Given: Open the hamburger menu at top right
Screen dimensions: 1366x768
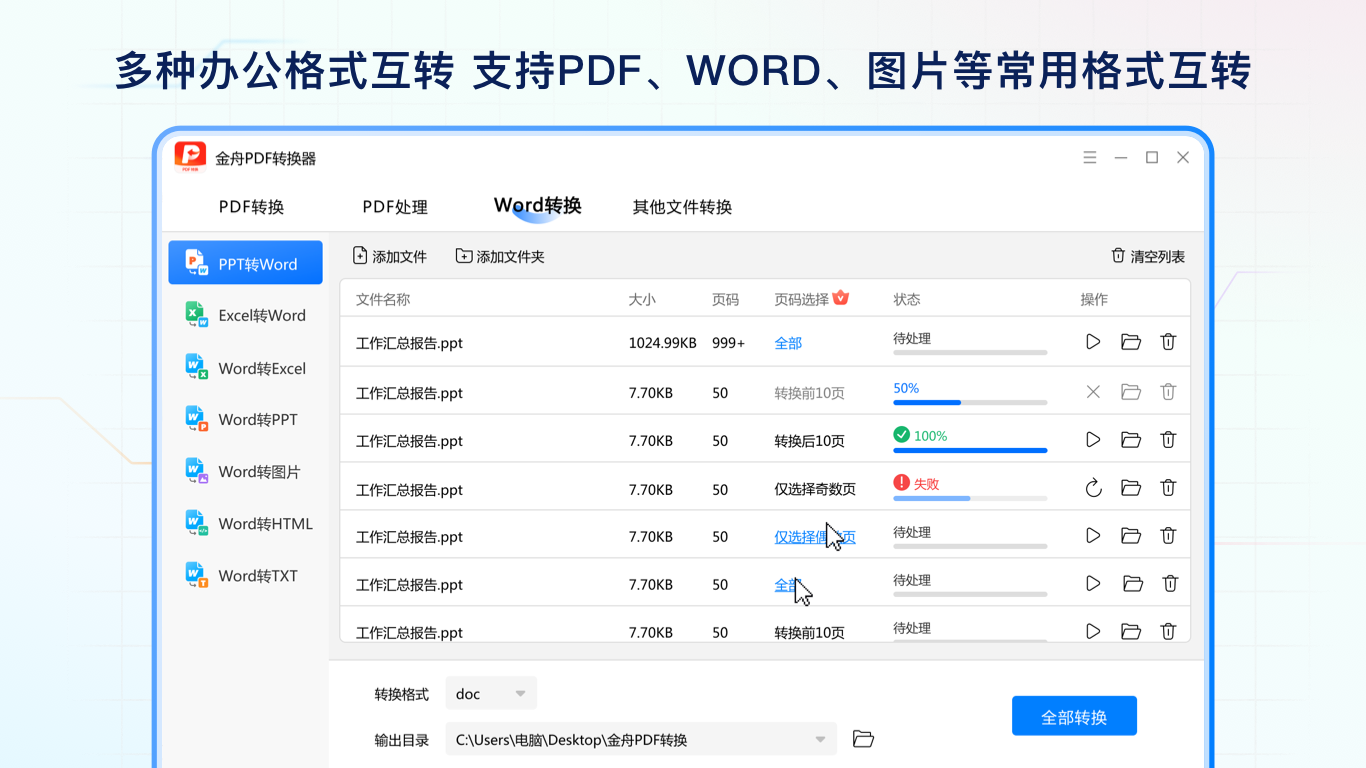Looking at the screenshot, I should (1089, 157).
